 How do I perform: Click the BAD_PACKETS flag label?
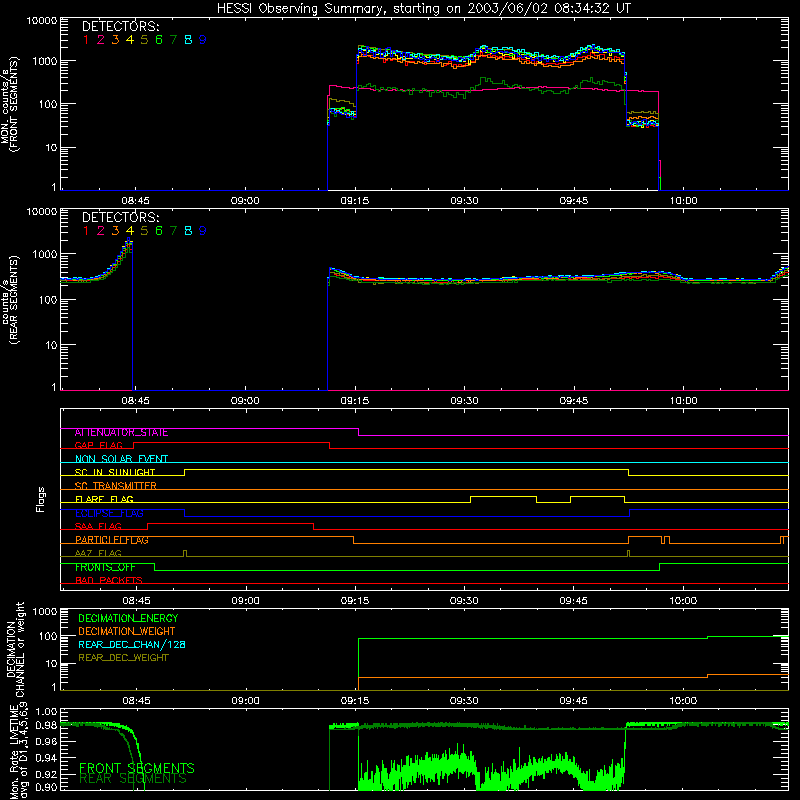point(109,581)
